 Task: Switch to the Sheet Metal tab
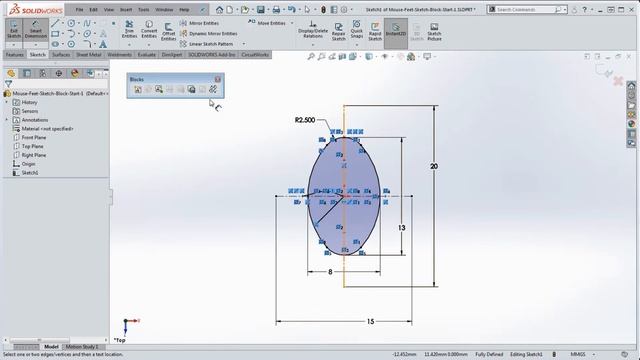[x=89, y=55]
